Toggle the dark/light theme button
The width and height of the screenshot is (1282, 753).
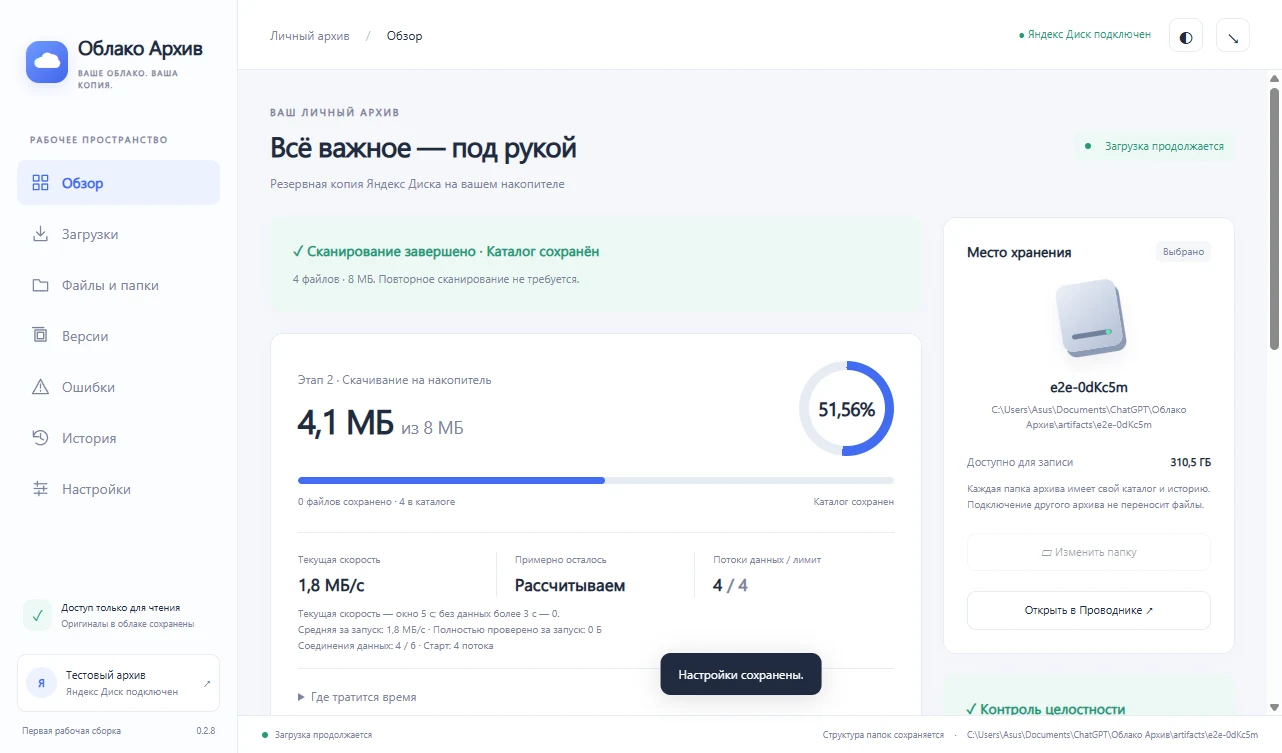1186,37
